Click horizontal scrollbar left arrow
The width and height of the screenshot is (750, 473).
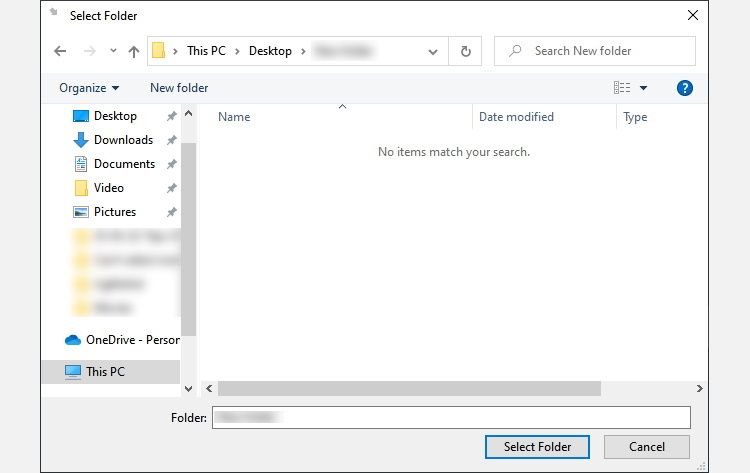coord(209,388)
